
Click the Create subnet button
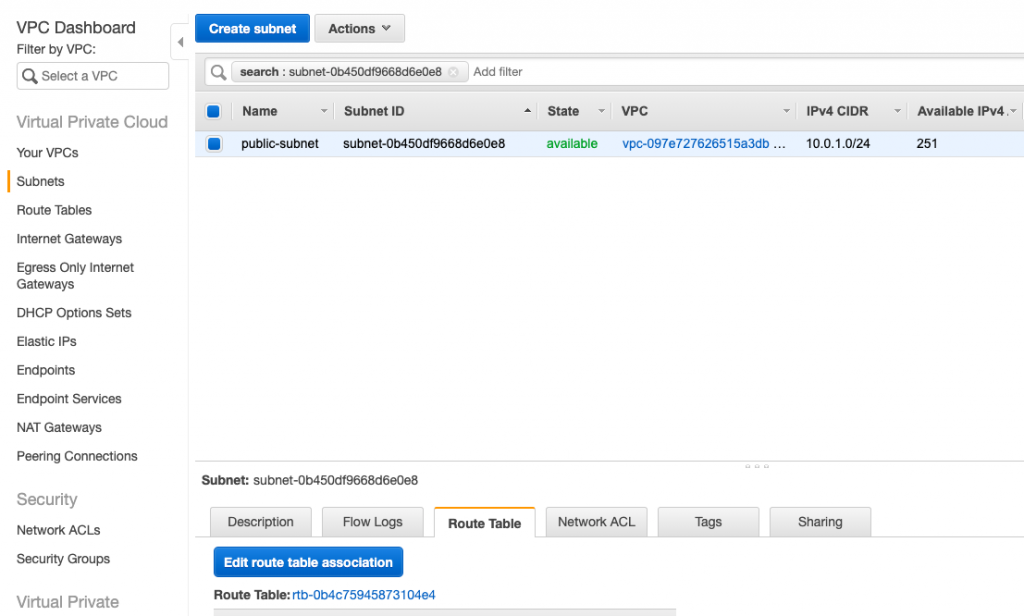[x=252, y=29]
